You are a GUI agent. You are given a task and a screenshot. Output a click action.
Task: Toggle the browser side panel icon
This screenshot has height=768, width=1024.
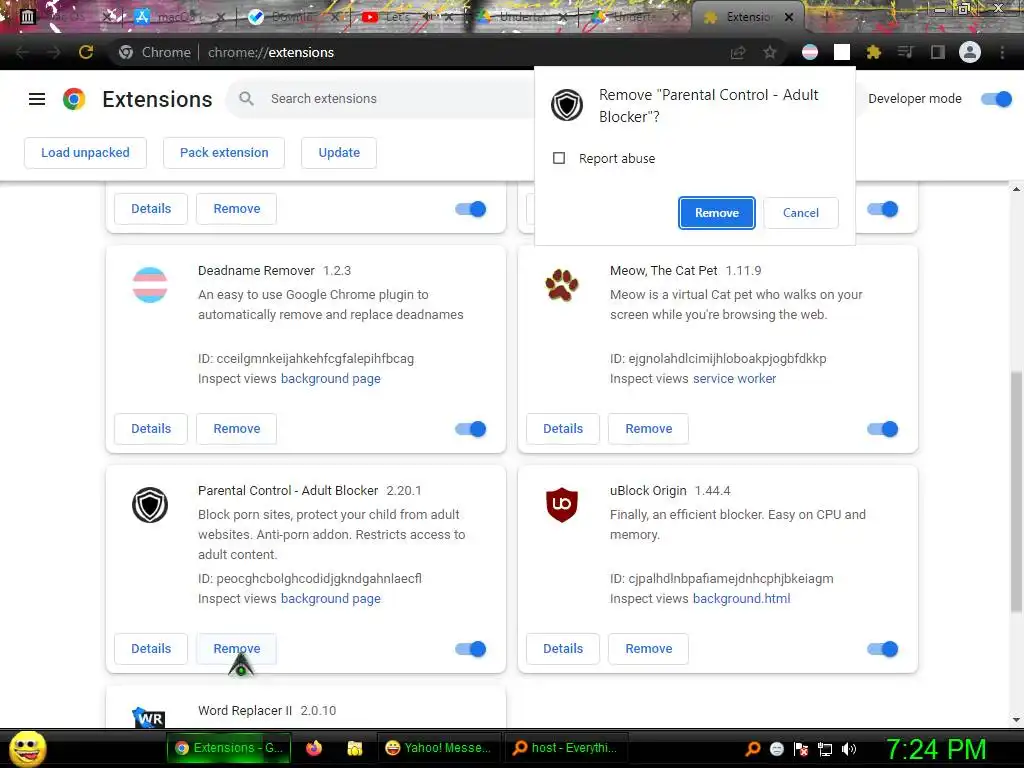938,52
